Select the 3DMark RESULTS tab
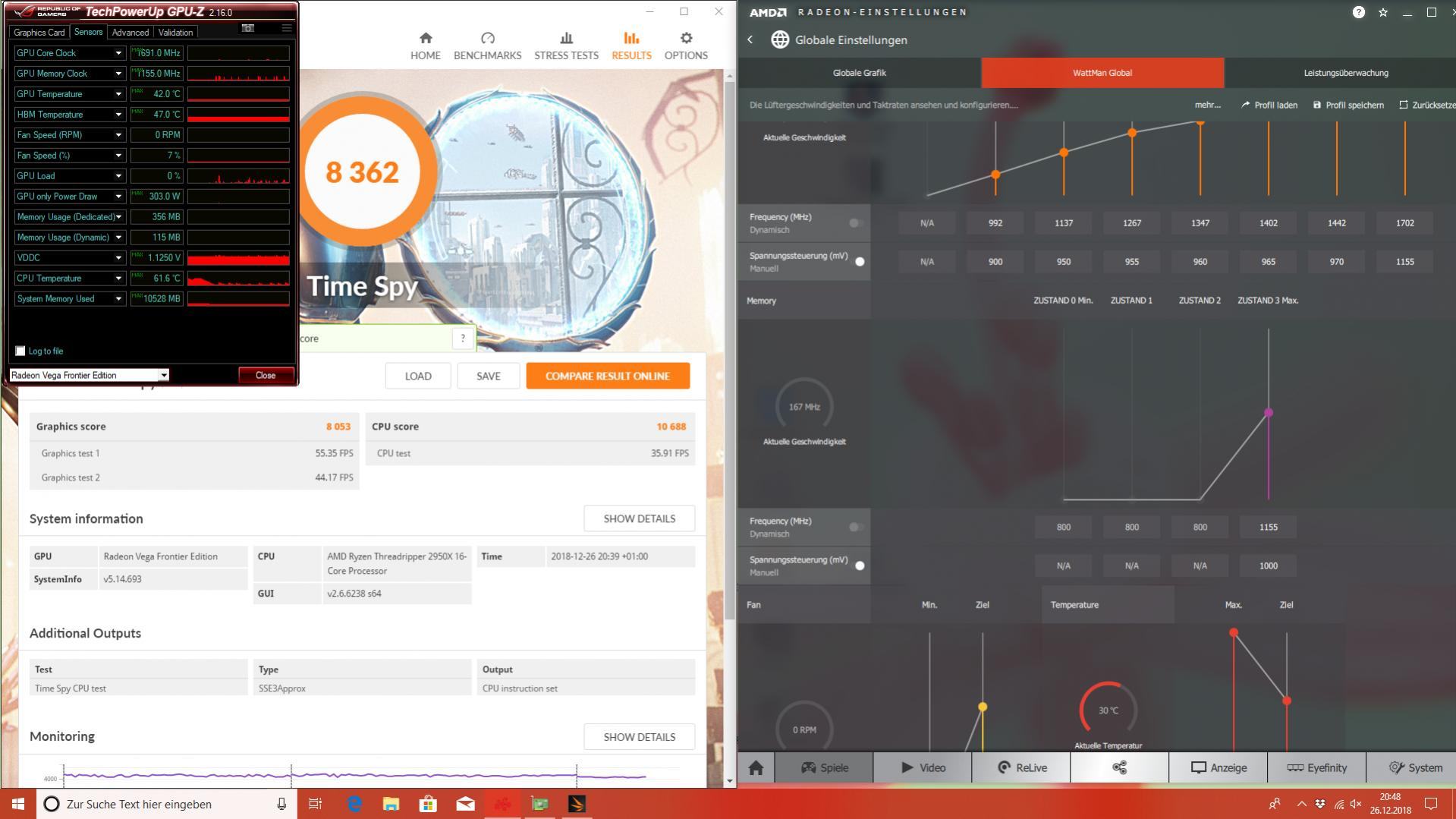Viewport: 1456px width, 819px height. [x=631, y=46]
